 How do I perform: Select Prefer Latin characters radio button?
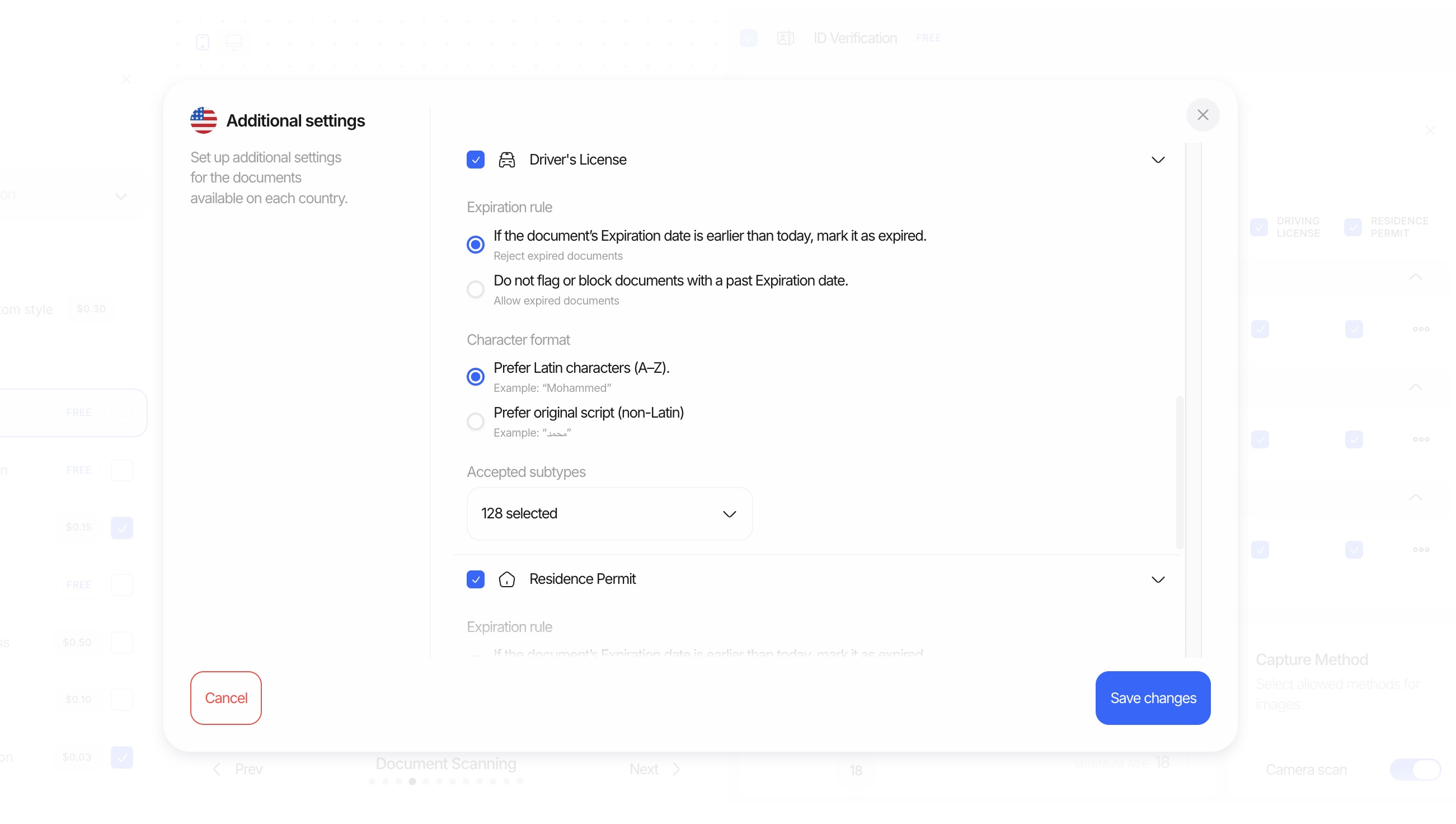tap(475, 377)
